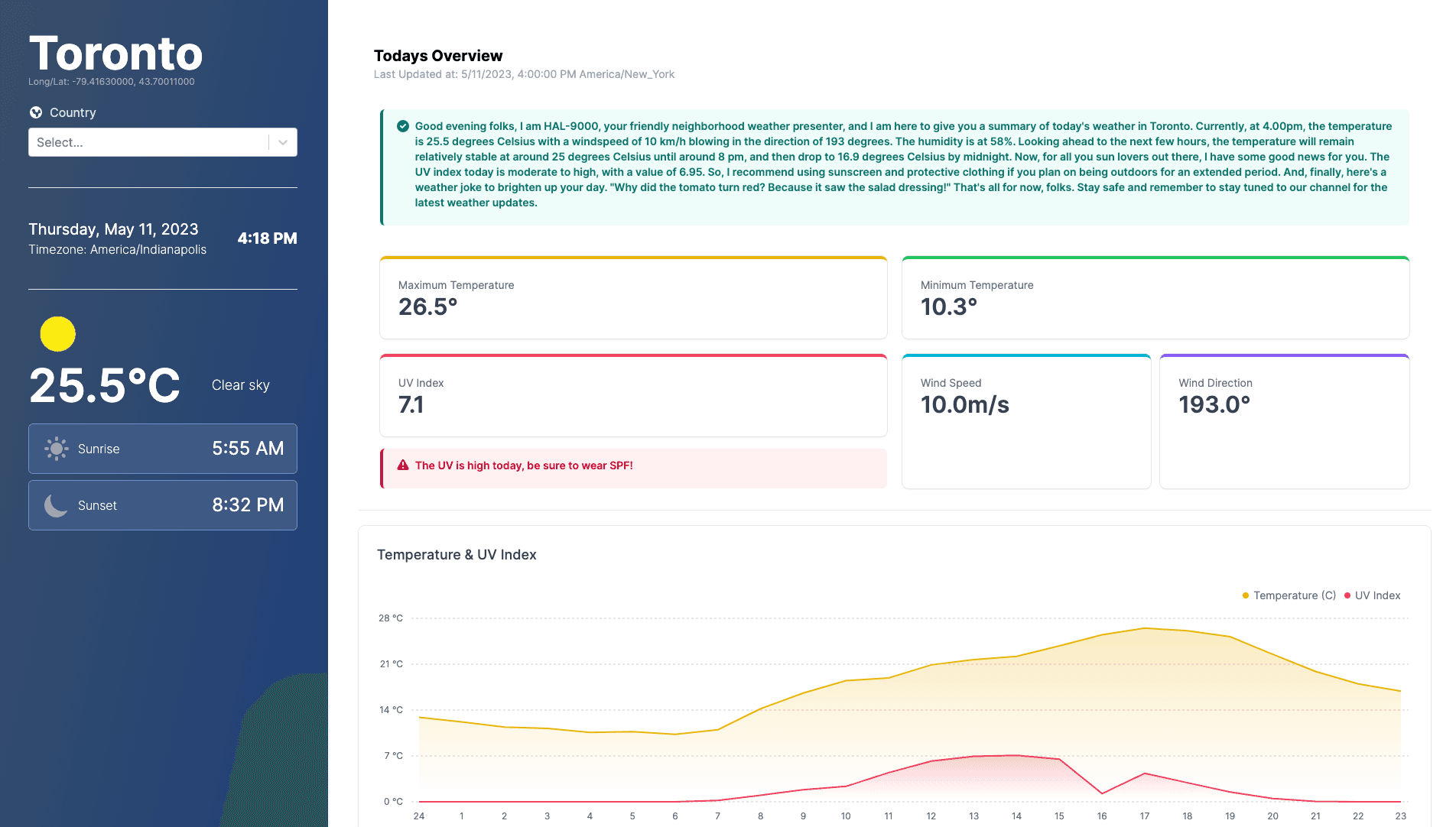Click the globe icon beside Country
This screenshot has height=827, width=1456.
click(x=36, y=112)
